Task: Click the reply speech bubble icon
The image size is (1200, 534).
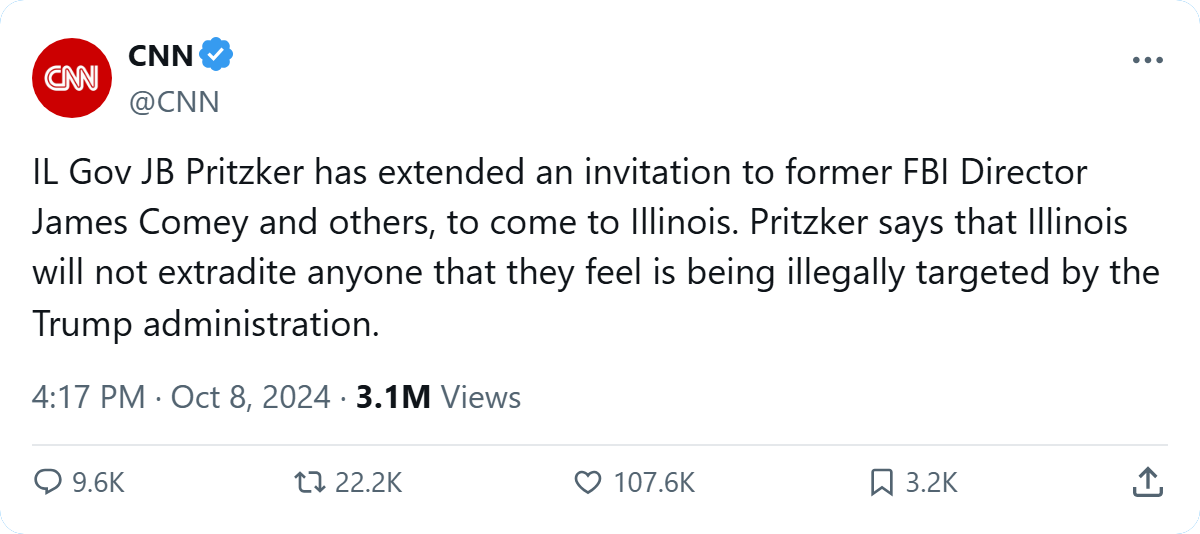Action: coord(49,483)
